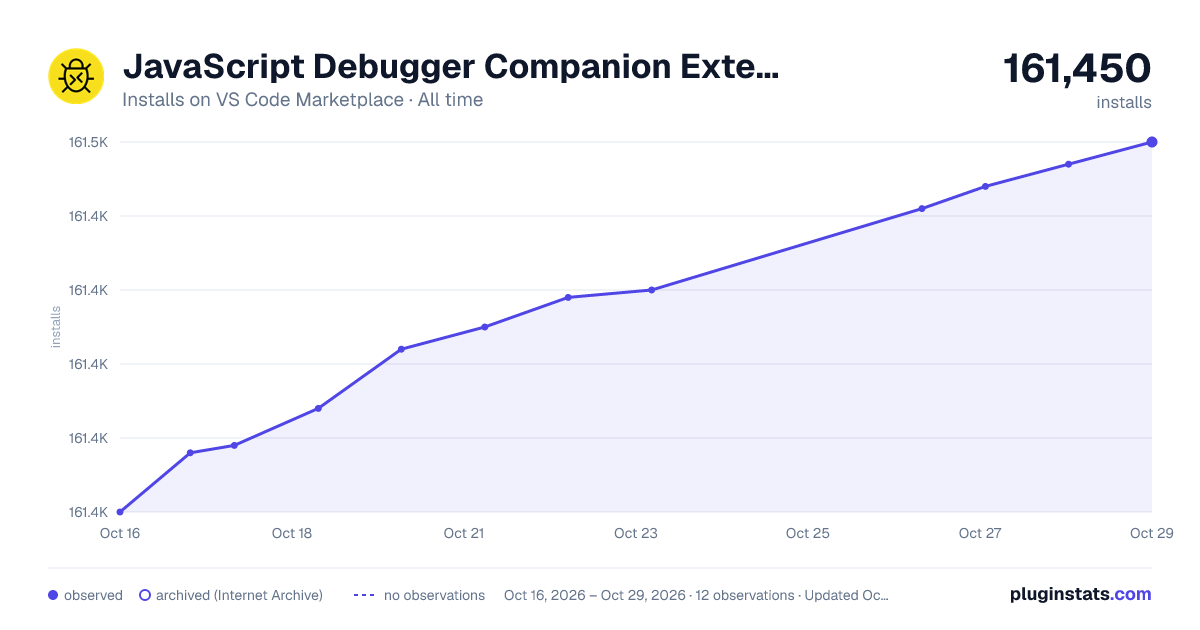1200x630 pixels.
Task: Click the 'Oct 25' x-axis label
Action: click(808, 533)
